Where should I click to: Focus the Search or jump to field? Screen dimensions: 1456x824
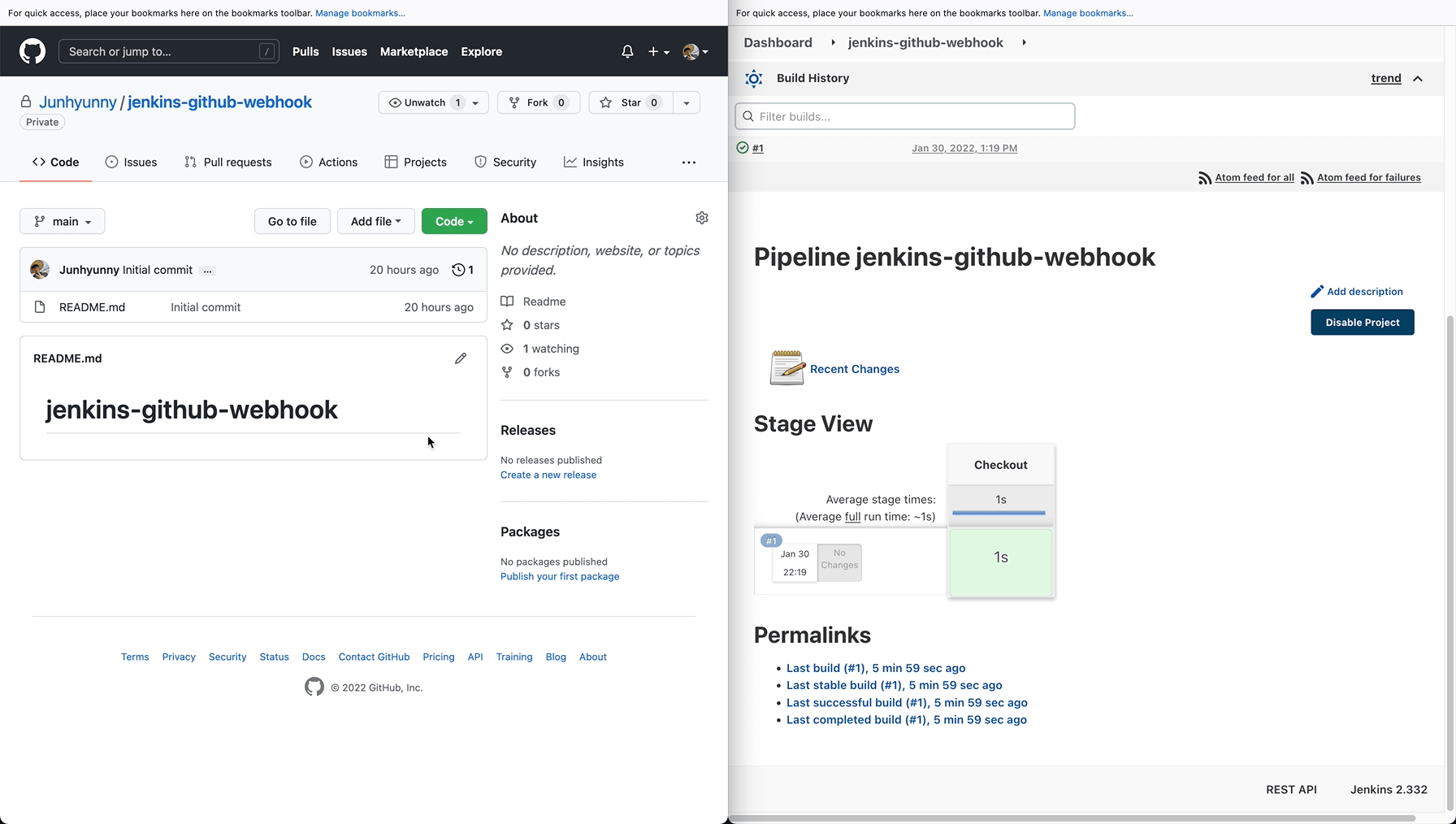pos(169,51)
